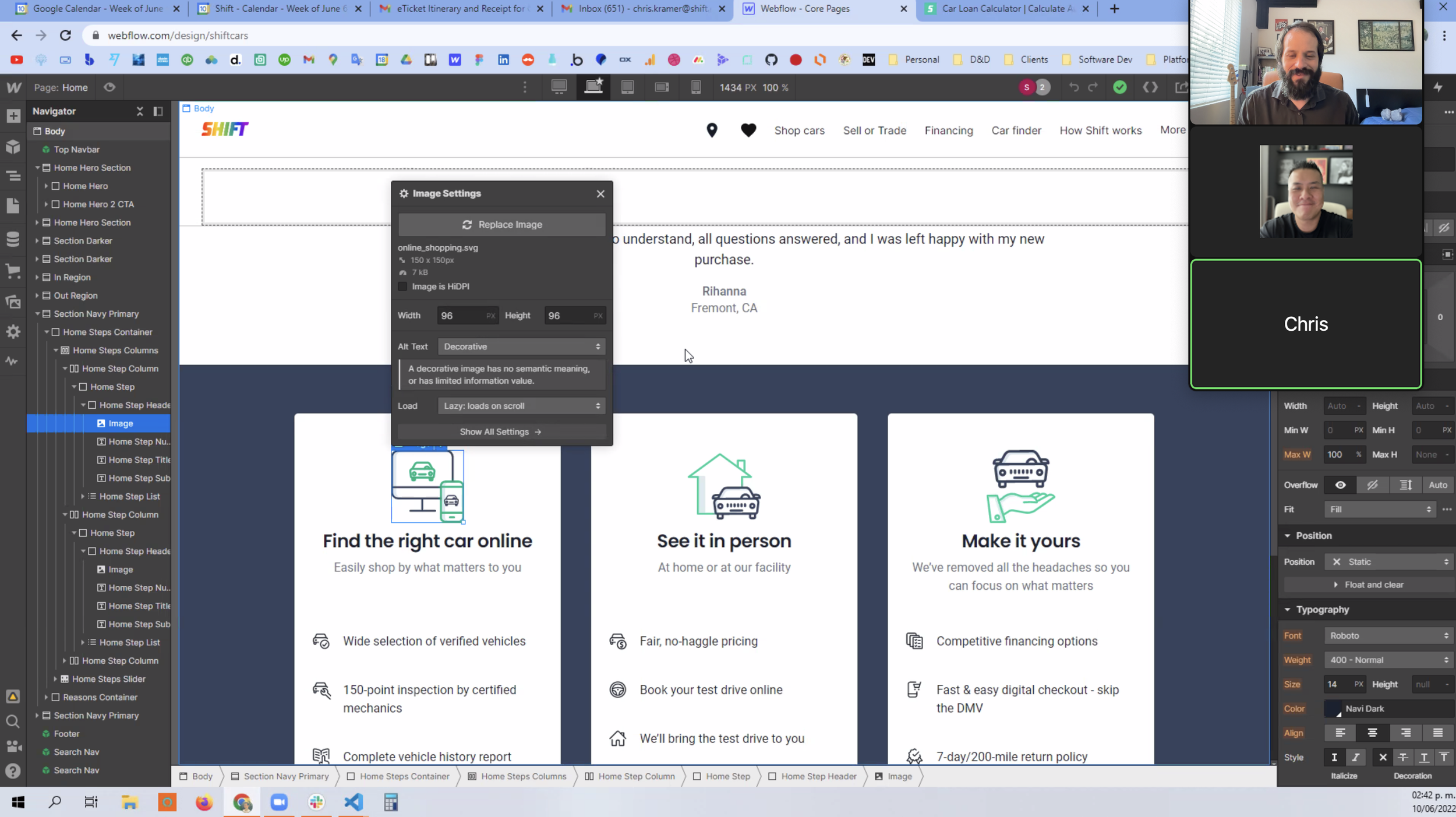Screen dimensions: 1456x817
Task: Switch to mobile portrait breakpoint icon
Action: (x=695, y=87)
